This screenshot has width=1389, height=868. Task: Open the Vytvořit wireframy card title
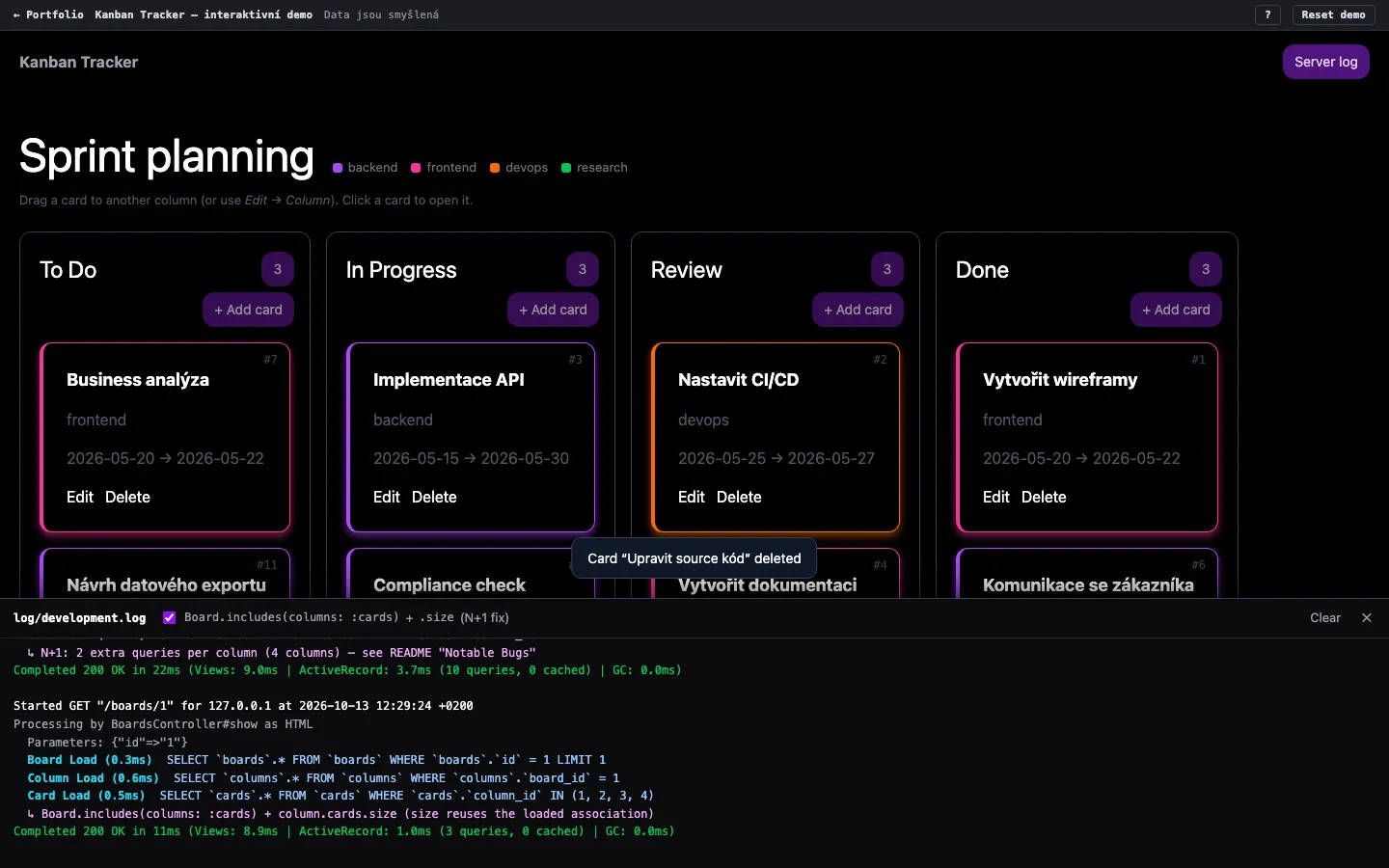1060,380
